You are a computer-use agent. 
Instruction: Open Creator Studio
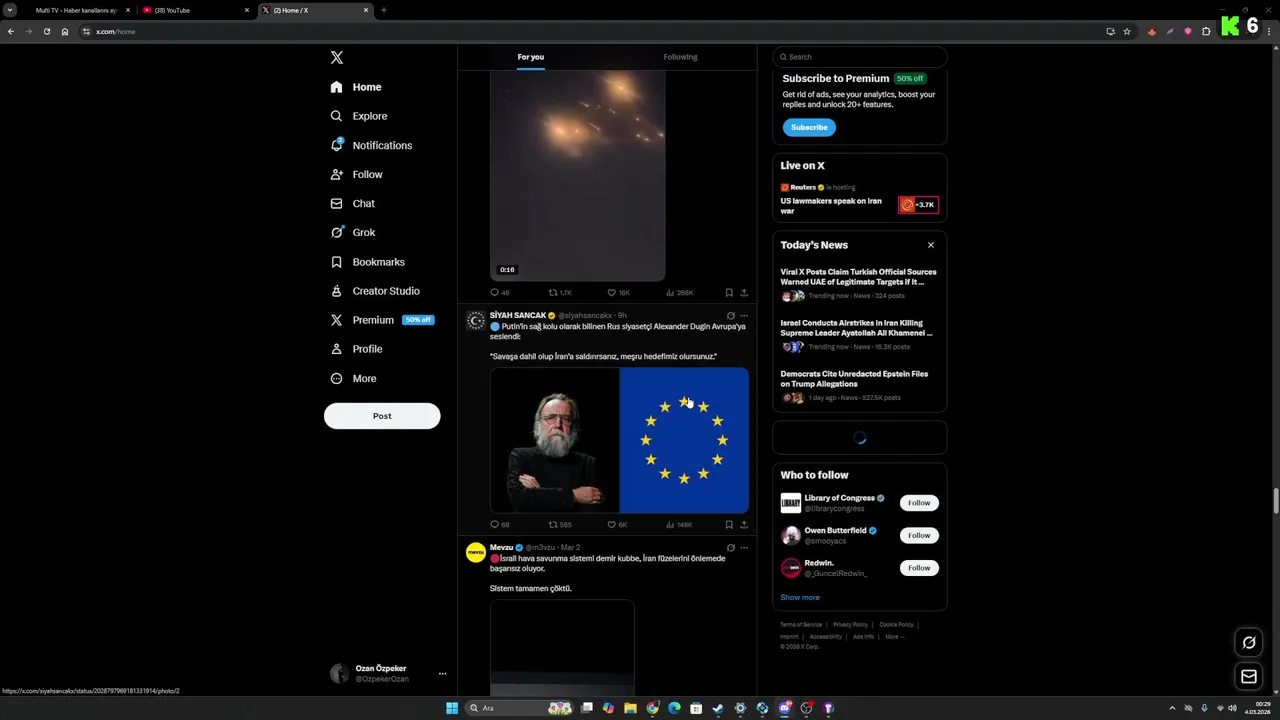pos(375,291)
